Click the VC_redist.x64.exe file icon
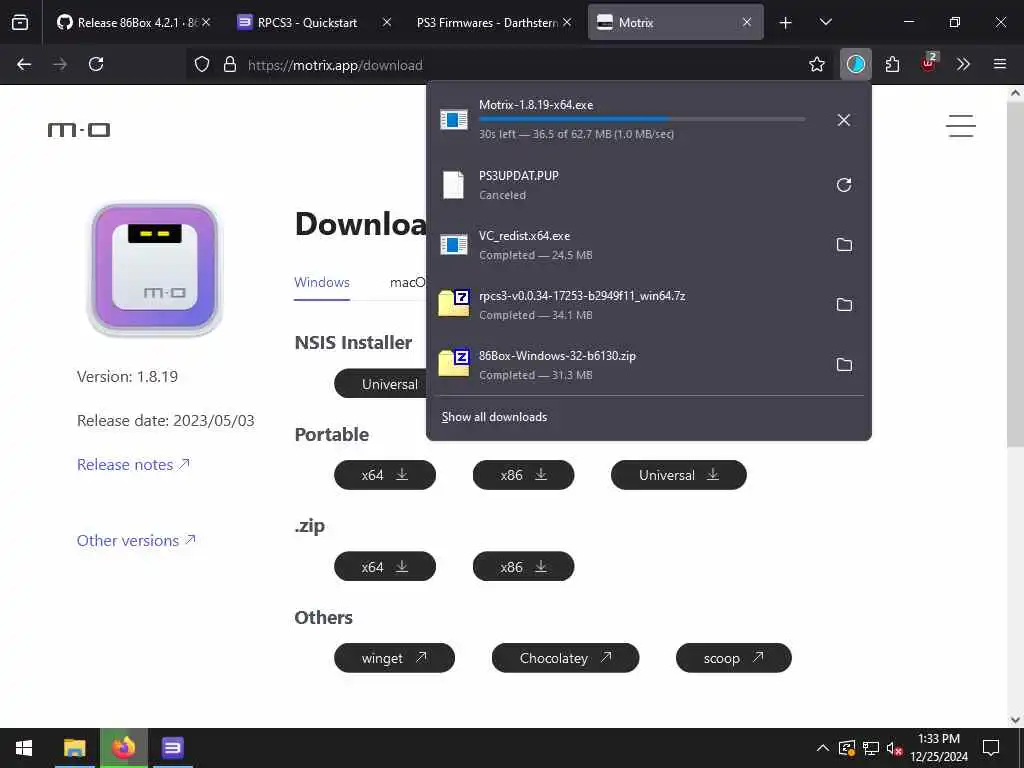 454,244
